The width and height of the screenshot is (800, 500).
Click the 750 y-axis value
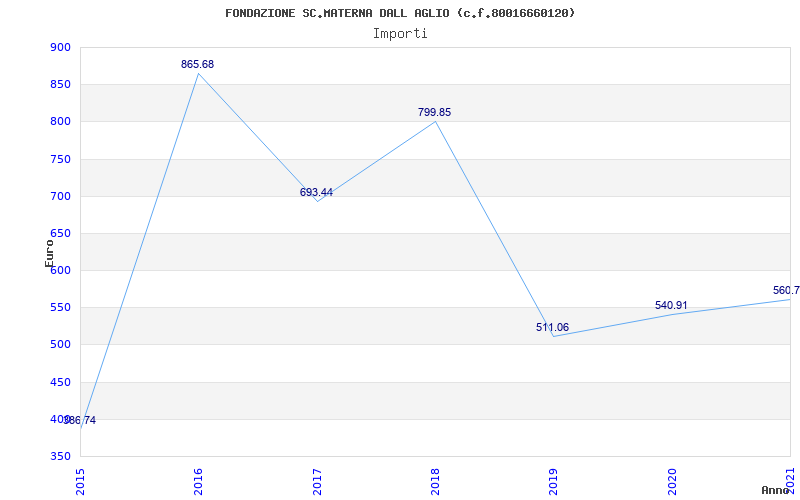click(x=60, y=159)
